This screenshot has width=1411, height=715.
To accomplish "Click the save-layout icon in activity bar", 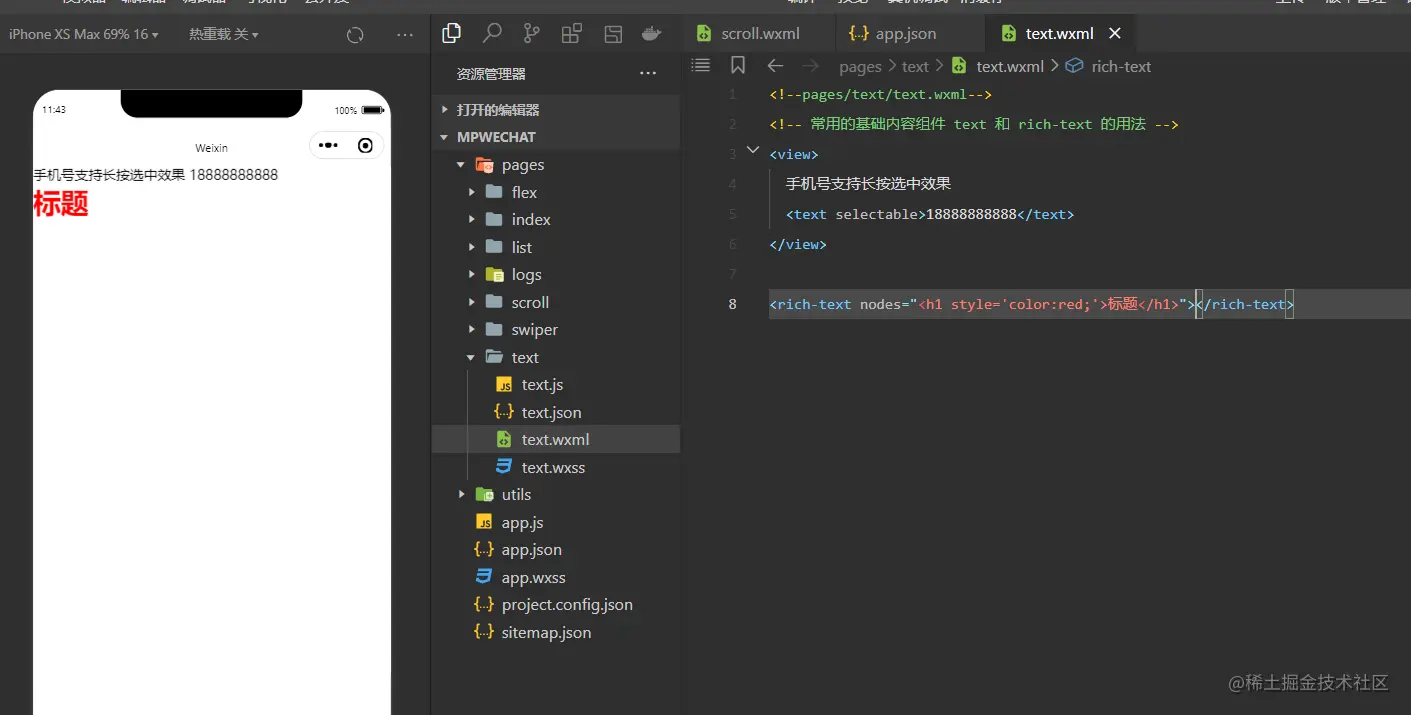I will [613, 34].
